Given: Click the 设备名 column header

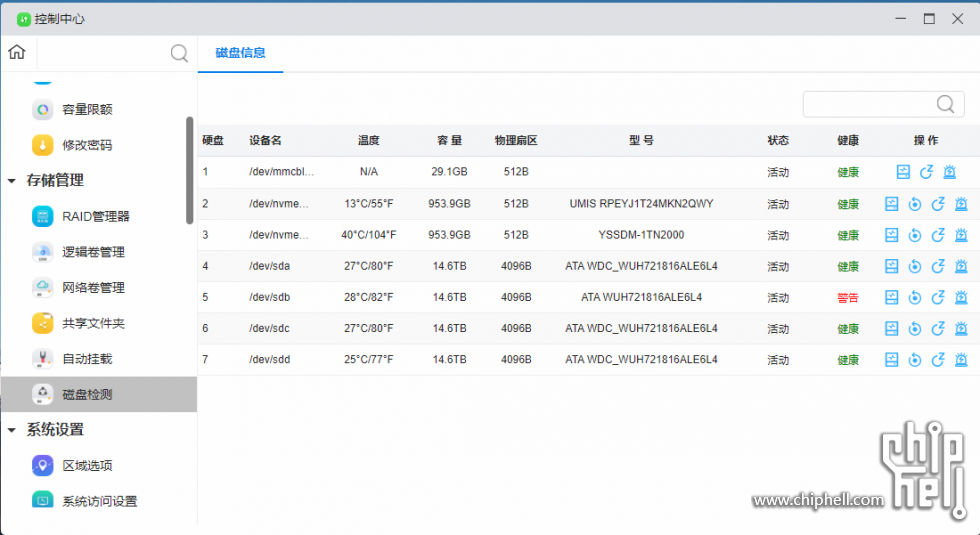Looking at the screenshot, I should (265, 141).
